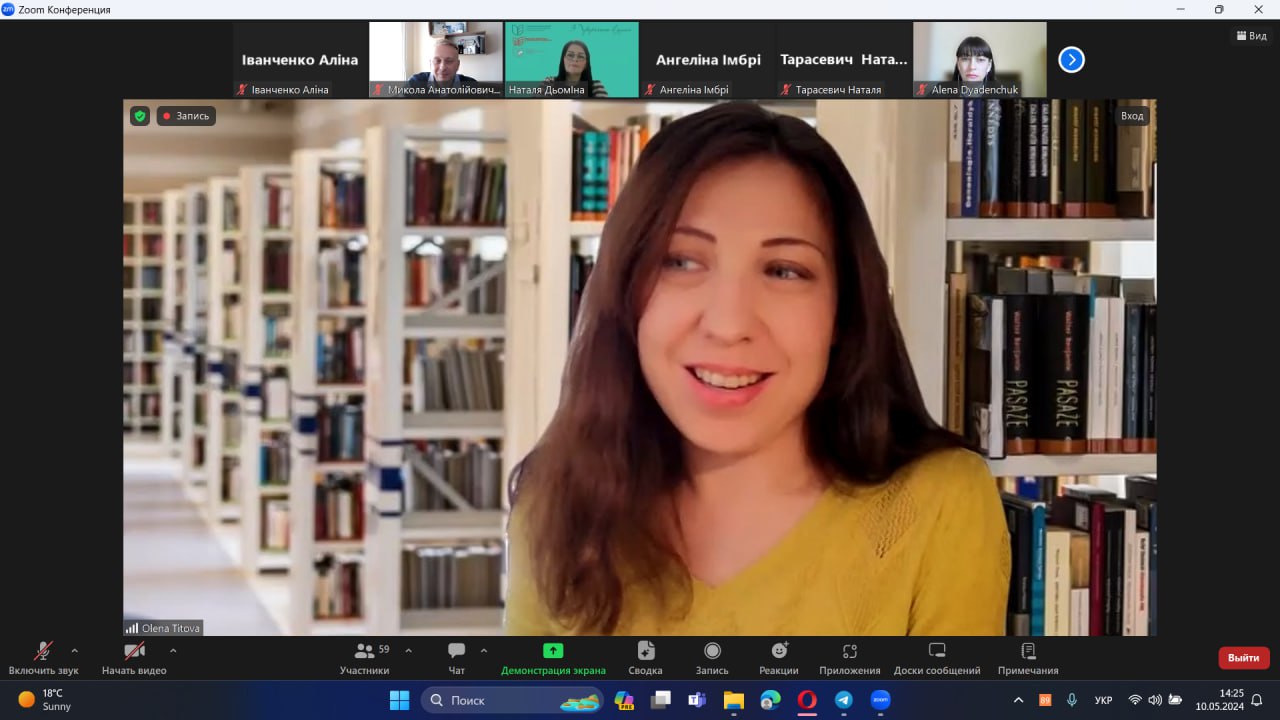Open the Реакции reactions picker
The width and height of the screenshot is (1280, 720).
click(x=779, y=658)
